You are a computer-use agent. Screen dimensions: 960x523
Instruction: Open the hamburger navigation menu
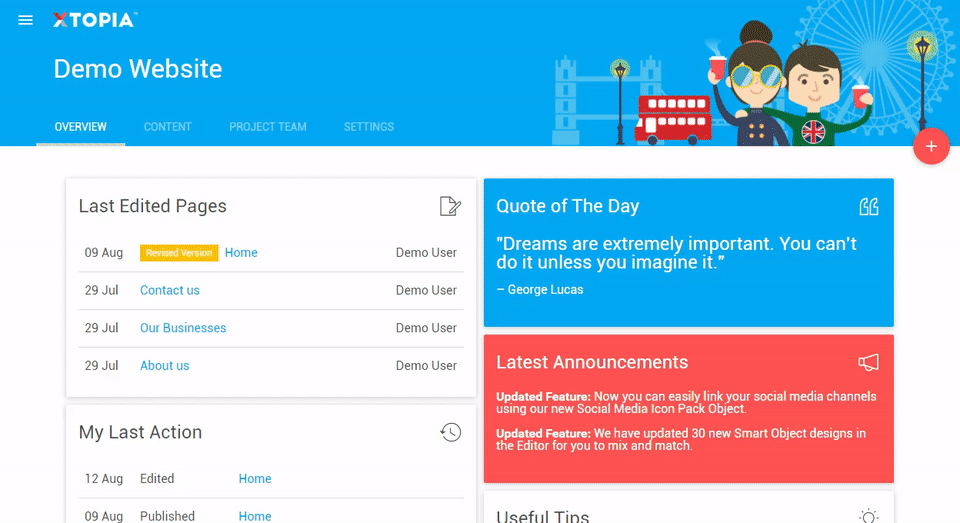point(26,20)
